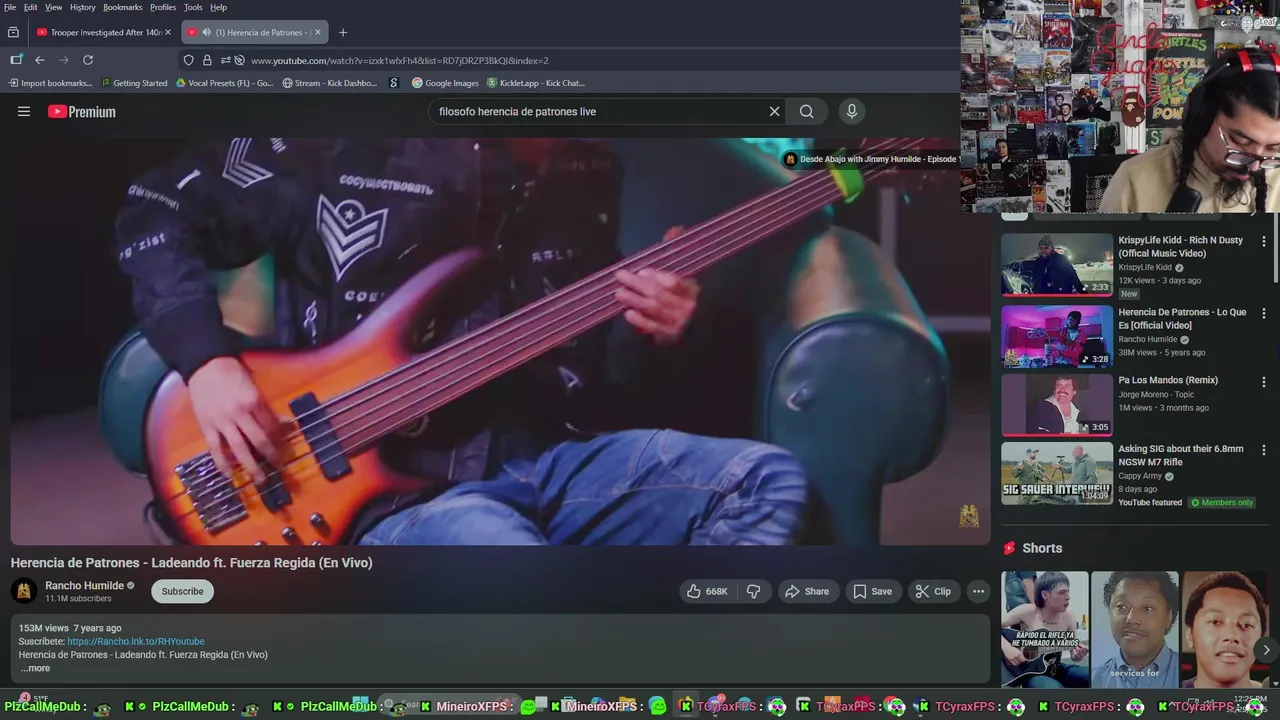Viewport: 1280px width, 720px height.
Task: Subscribe to Rancho Humilde
Action: click(x=182, y=591)
